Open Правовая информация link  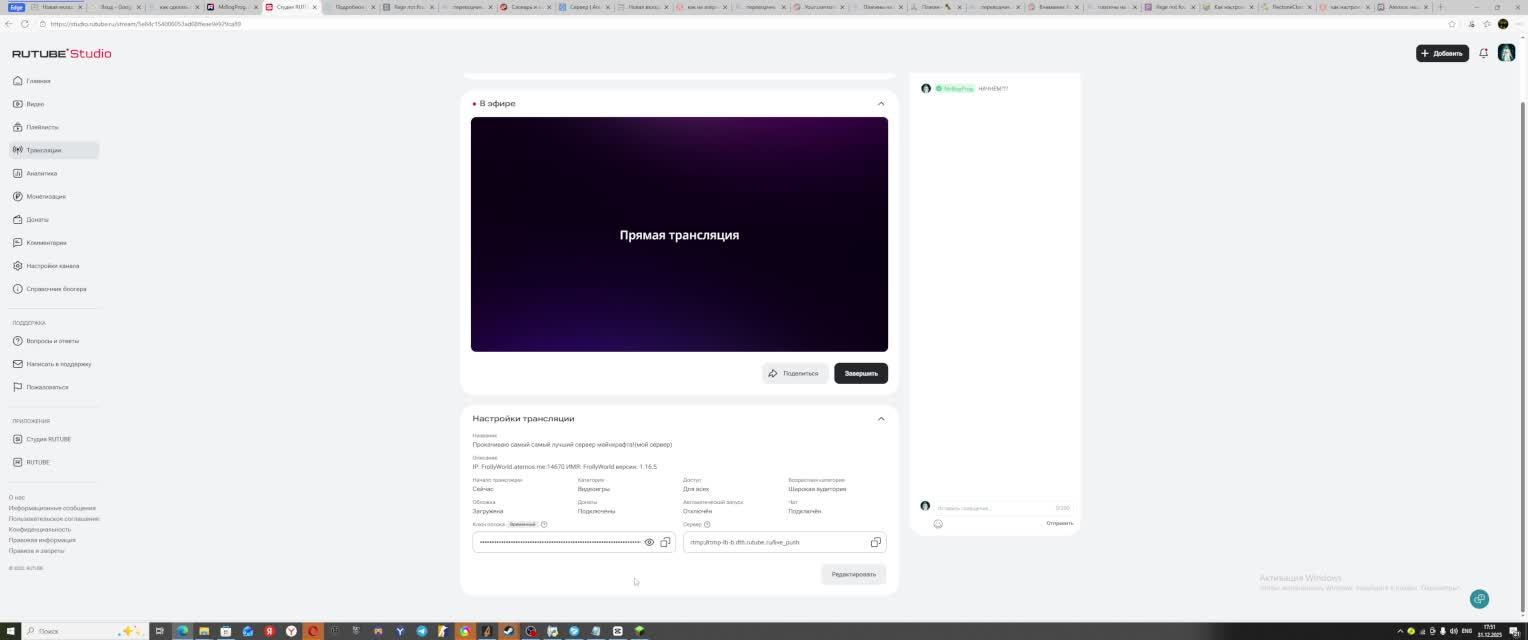coord(42,540)
